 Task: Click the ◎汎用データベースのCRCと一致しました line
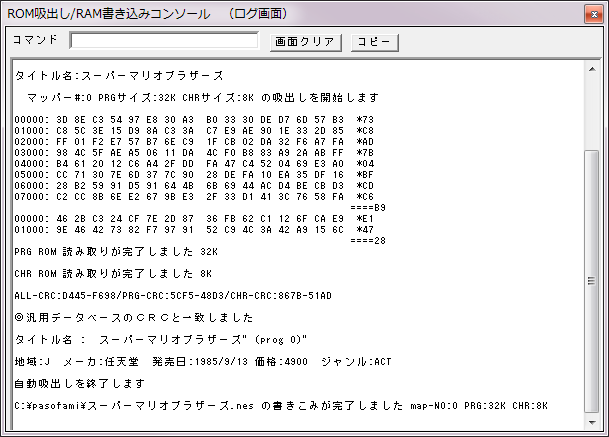pos(134,318)
